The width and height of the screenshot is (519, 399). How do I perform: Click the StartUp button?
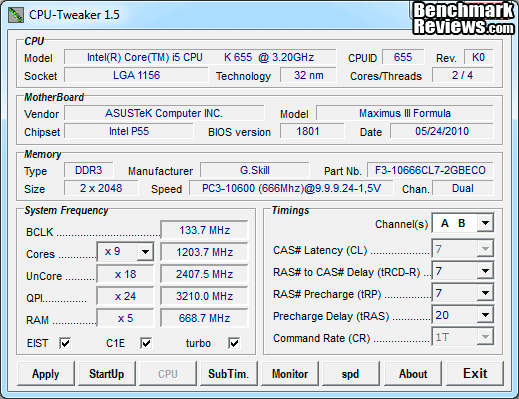click(107, 374)
